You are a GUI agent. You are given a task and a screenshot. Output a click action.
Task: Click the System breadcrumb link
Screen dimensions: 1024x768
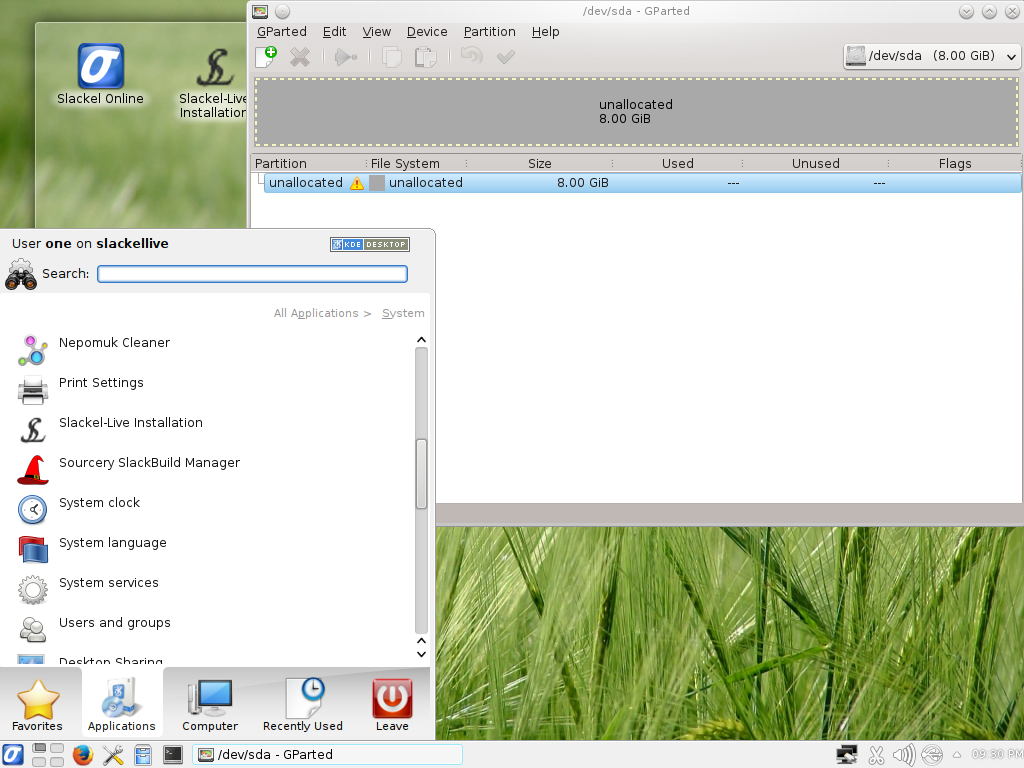403,313
